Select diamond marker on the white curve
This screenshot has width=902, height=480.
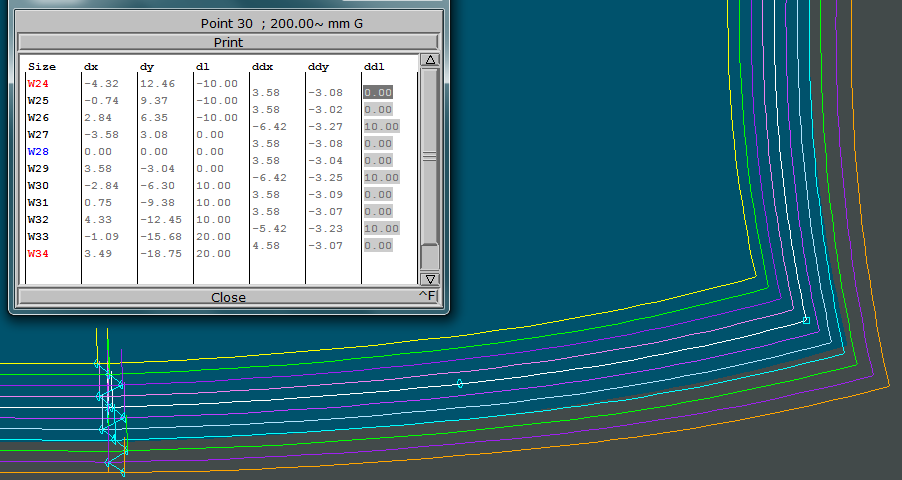[x=460, y=383]
